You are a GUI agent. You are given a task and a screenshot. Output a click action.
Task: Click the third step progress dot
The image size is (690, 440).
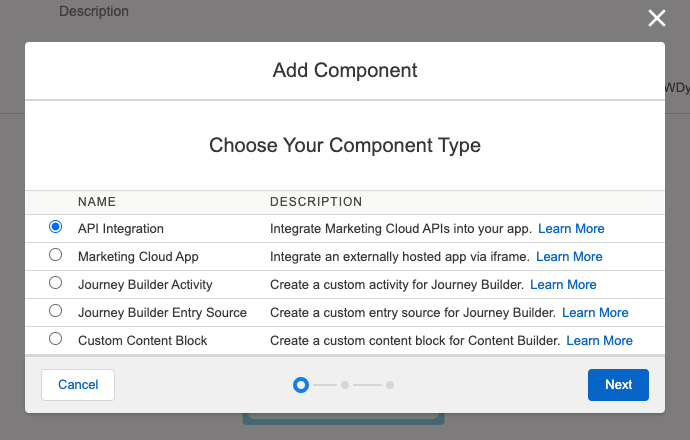tap(390, 385)
